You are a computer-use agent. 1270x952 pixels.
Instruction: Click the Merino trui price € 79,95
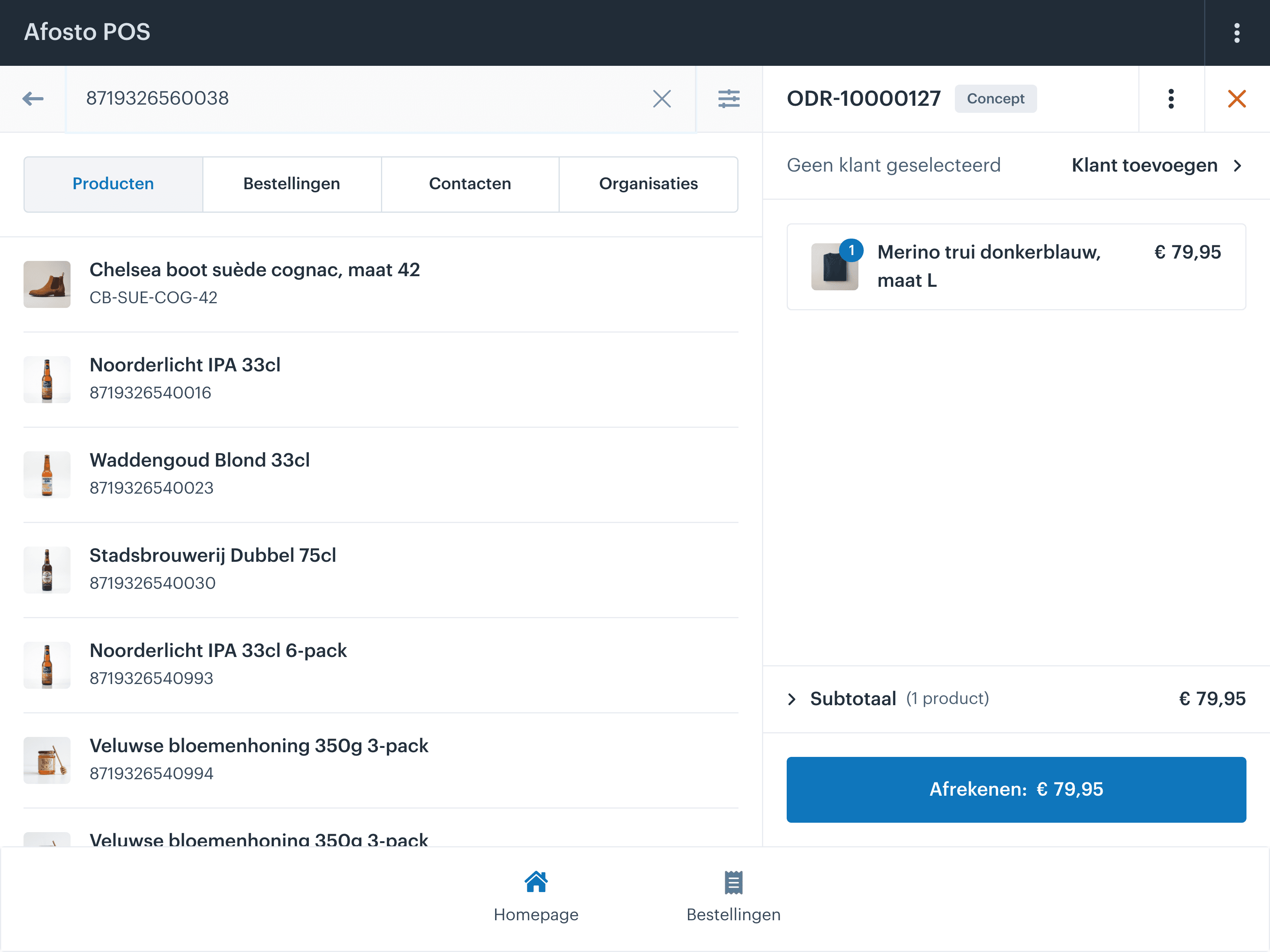click(1187, 252)
